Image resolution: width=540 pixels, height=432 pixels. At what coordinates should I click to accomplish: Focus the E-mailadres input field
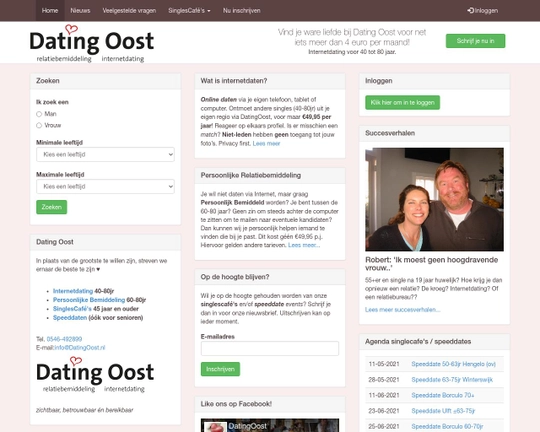270,348
